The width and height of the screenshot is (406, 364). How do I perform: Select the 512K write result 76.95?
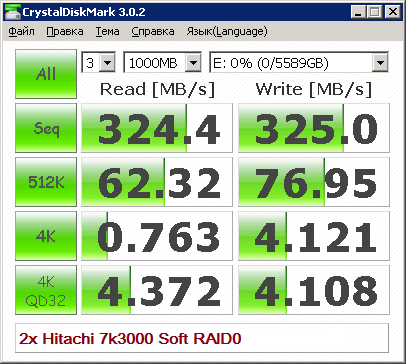314,182
